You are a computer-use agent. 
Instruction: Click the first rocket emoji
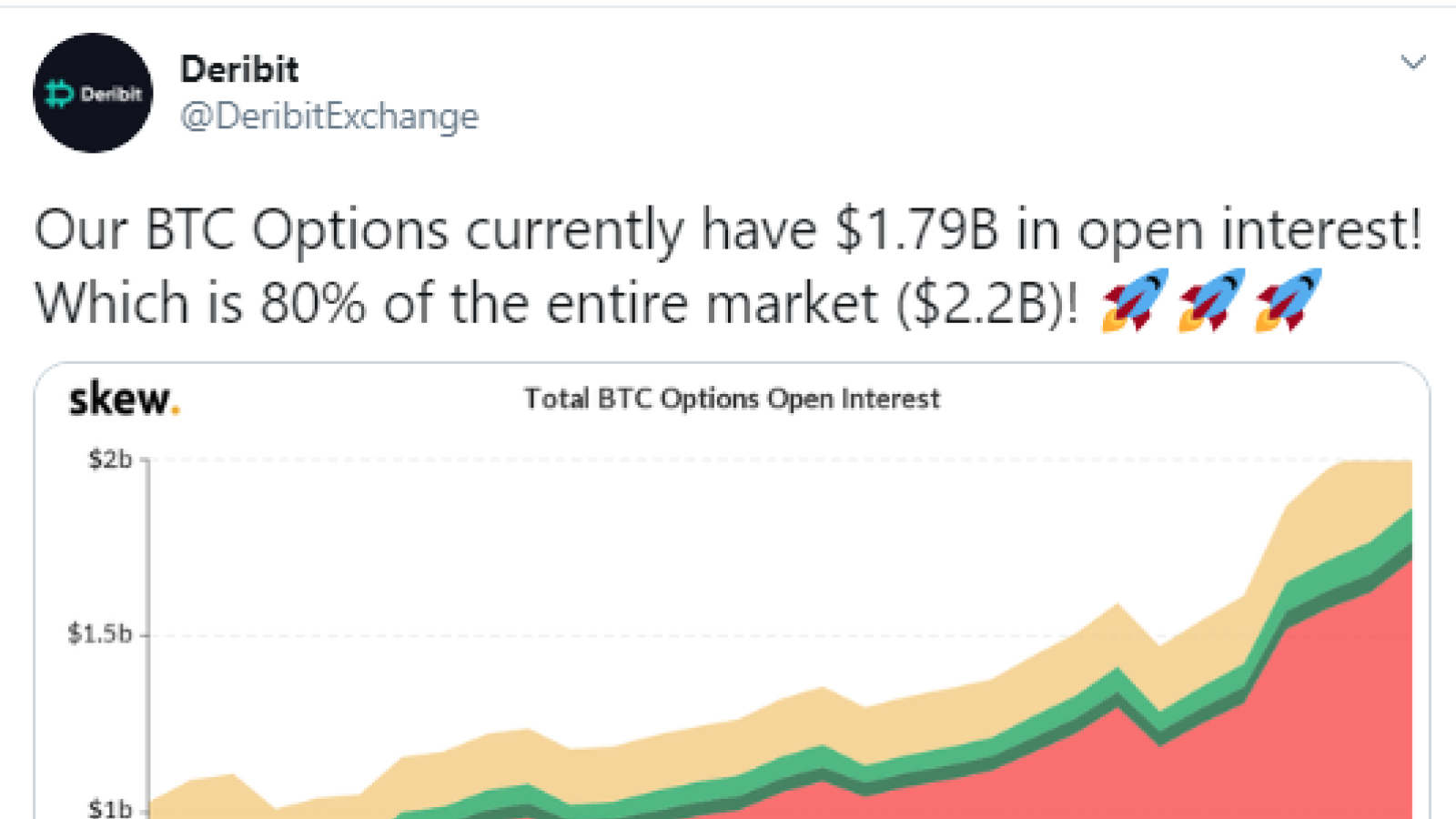(1135, 300)
